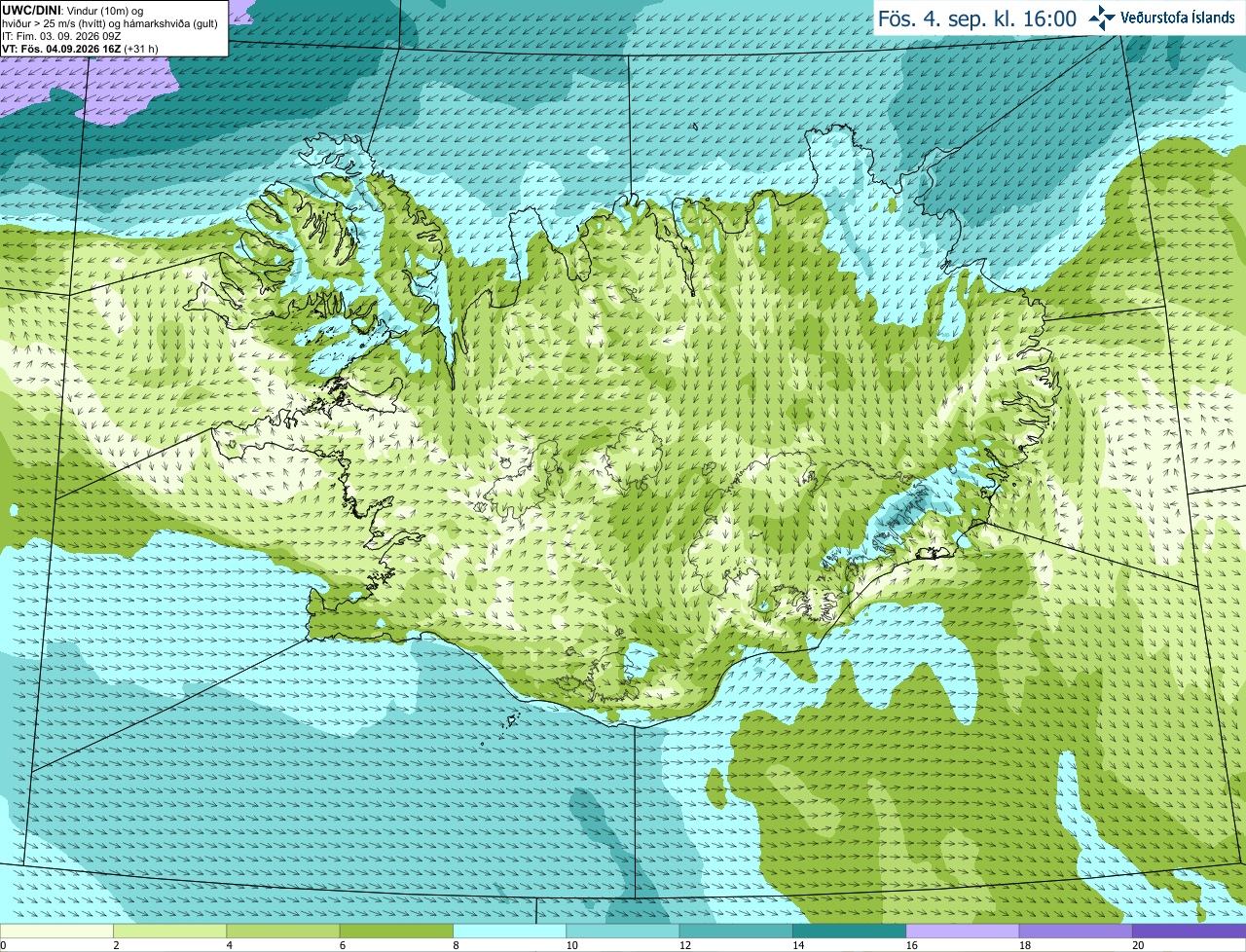This screenshot has height=952, width=1246.
Task: Click the Veðurstofa Íslands logo icon
Action: [x=1101, y=18]
